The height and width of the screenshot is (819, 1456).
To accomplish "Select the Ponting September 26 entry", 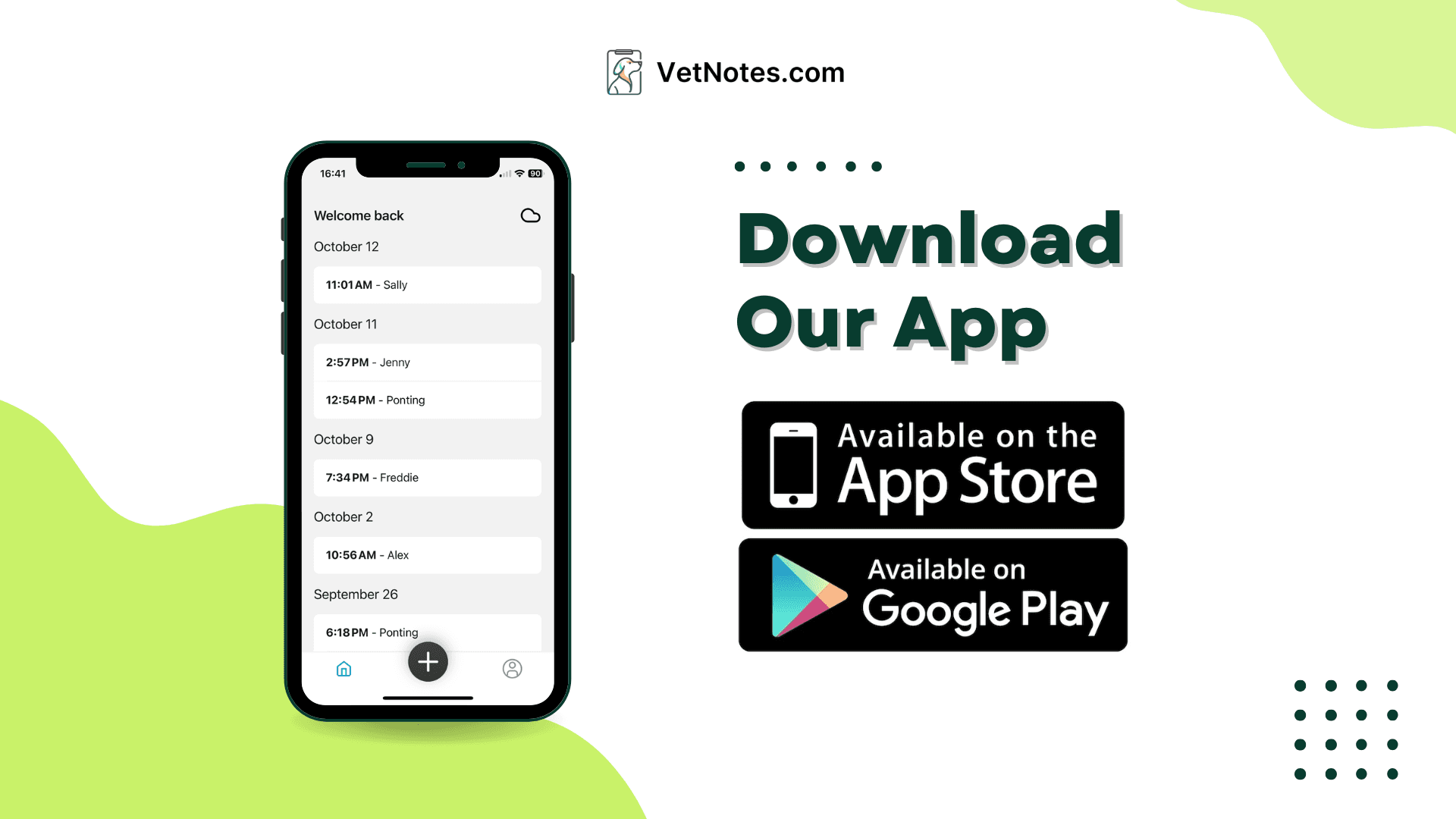I will 427,631.
